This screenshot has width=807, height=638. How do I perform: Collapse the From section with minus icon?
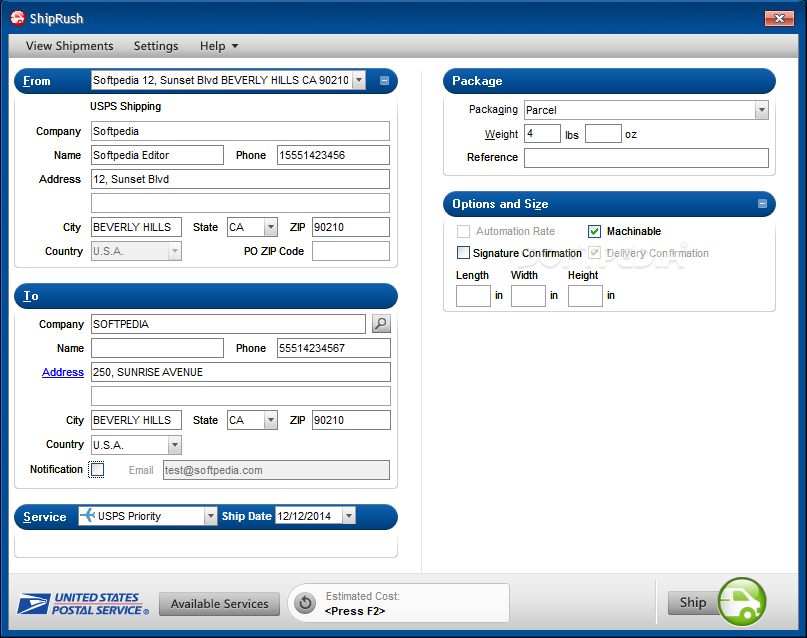coord(384,80)
